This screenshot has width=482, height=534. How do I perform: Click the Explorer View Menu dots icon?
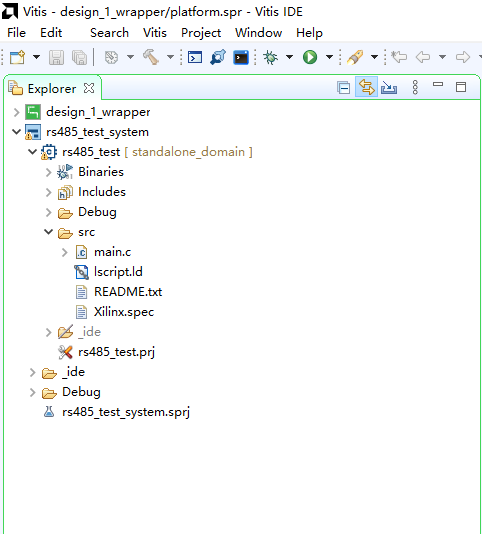click(415, 88)
